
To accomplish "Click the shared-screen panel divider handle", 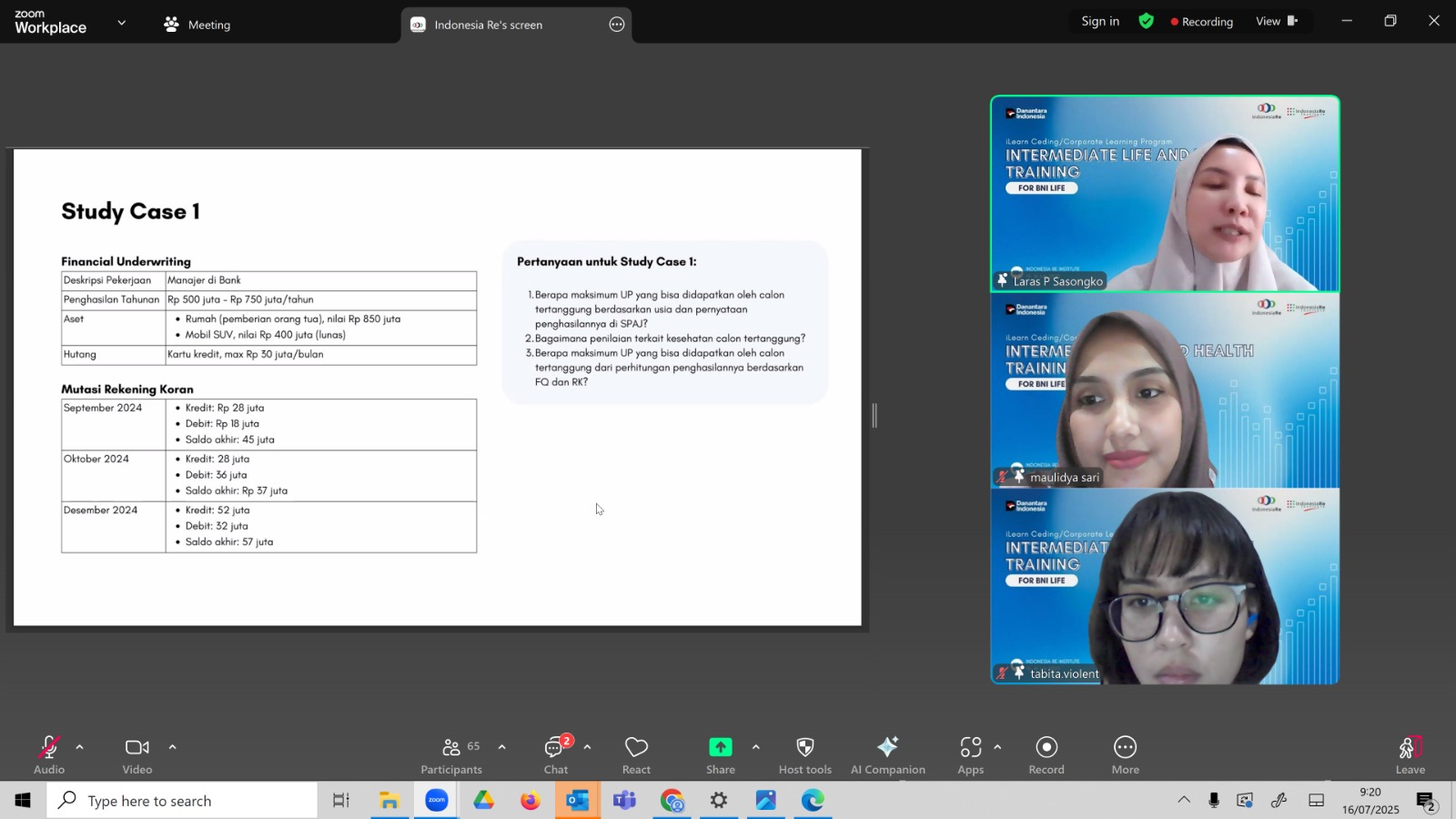I will [875, 416].
